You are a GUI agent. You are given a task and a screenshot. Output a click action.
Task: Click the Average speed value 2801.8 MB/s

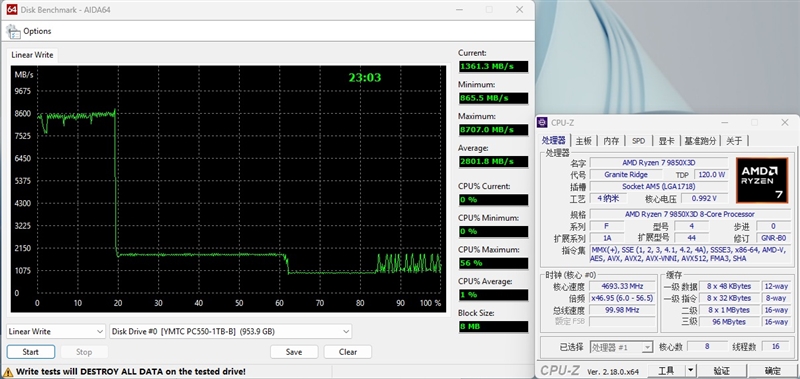pyautogui.click(x=493, y=162)
